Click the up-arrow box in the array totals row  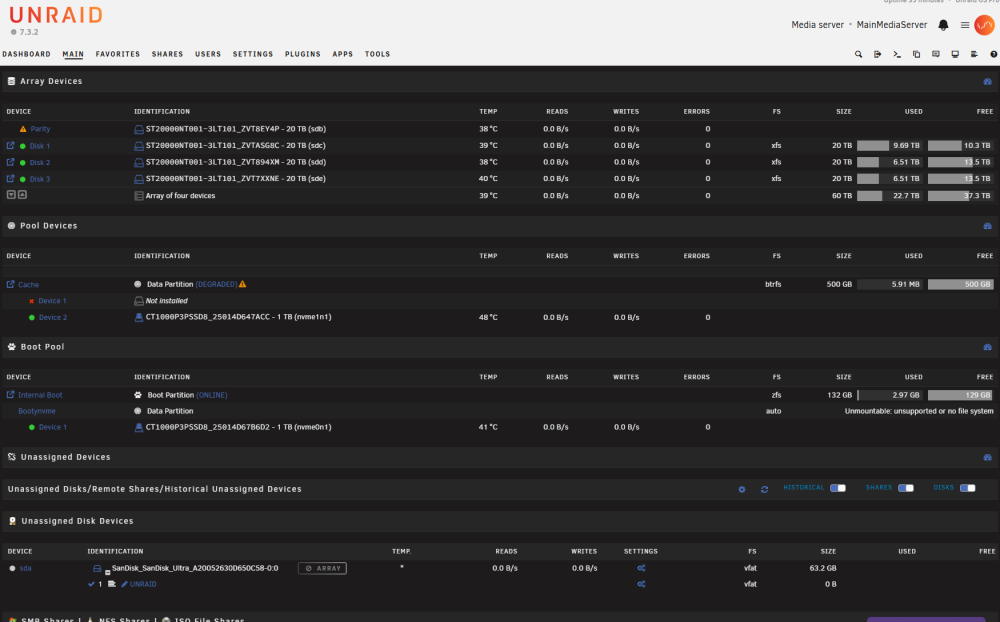pos(22,195)
